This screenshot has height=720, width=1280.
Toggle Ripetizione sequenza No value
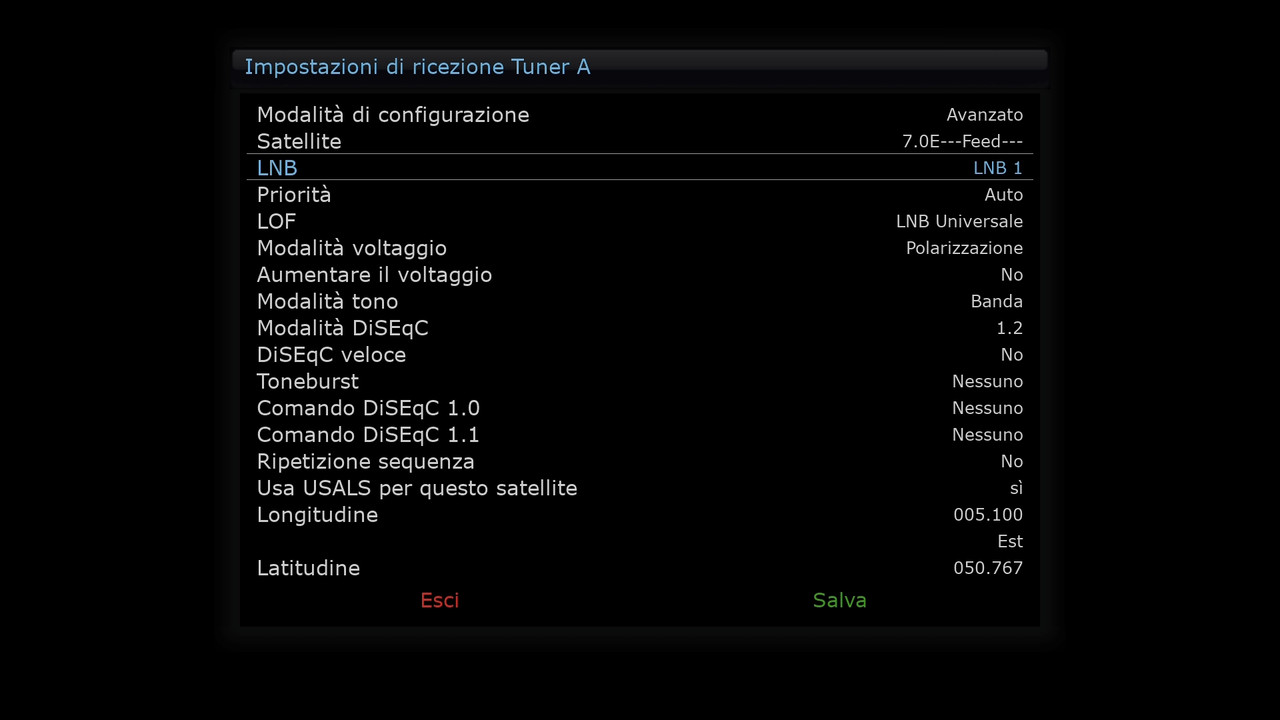coord(1012,461)
